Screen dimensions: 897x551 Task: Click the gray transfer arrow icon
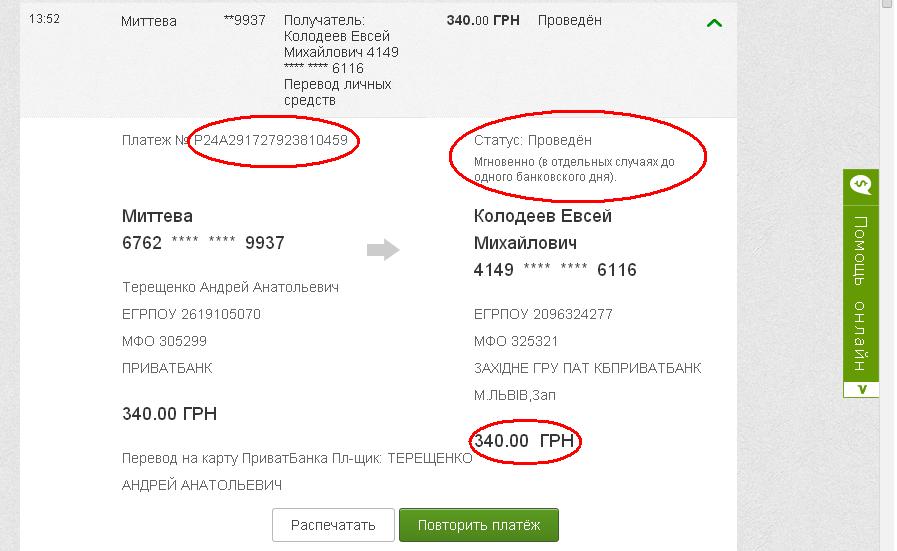click(383, 250)
